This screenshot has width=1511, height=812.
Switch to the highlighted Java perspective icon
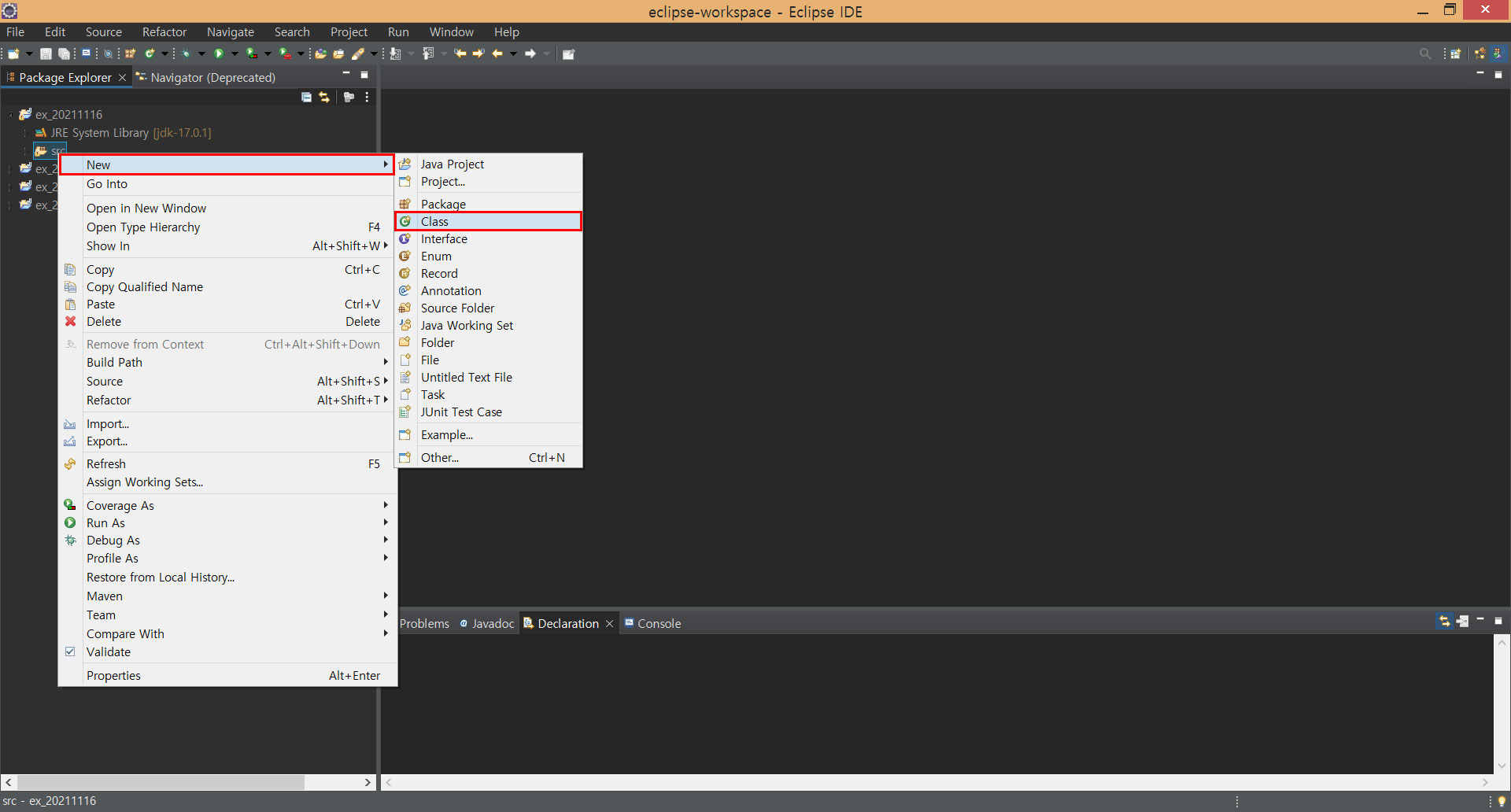tap(1498, 54)
